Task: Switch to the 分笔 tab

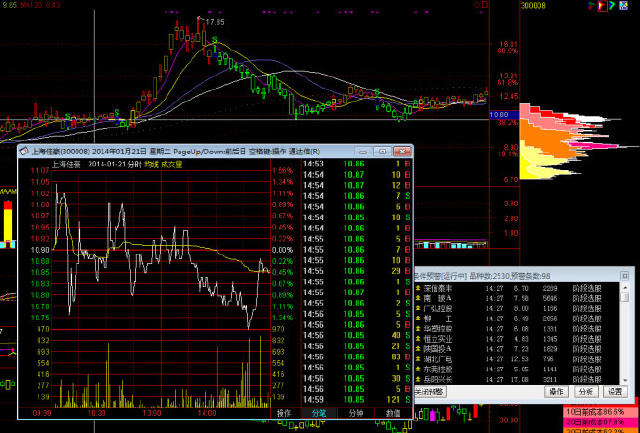Action: (x=319, y=413)
